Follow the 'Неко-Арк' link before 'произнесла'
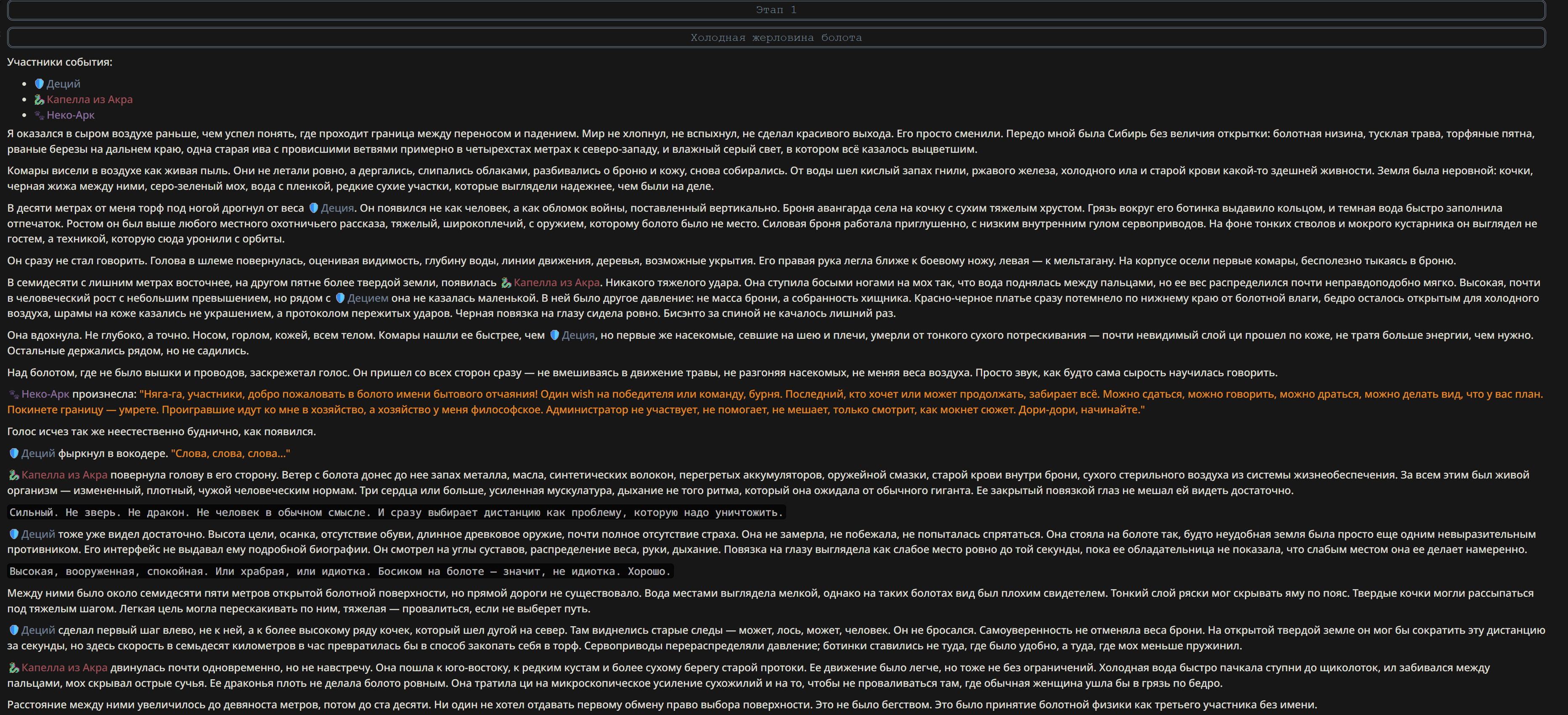Screen dimensions: 1568x715 [46, 394]
